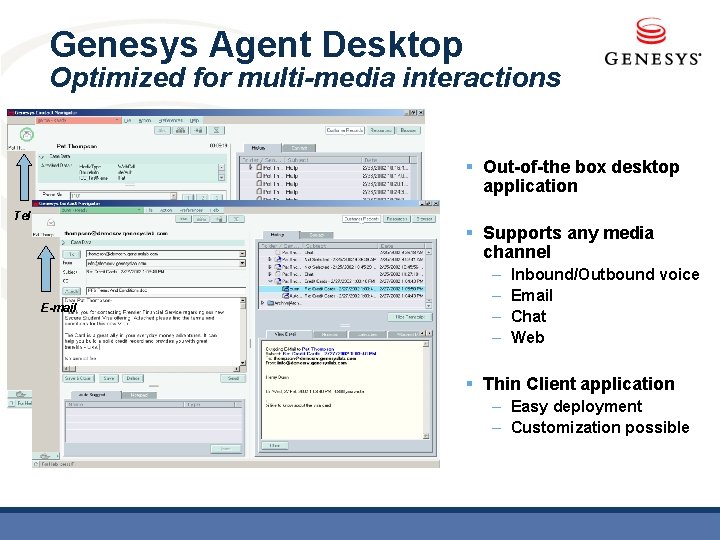Click the detail pane vertical scrollbar
The image size is (720, 540).
[426, 389]
